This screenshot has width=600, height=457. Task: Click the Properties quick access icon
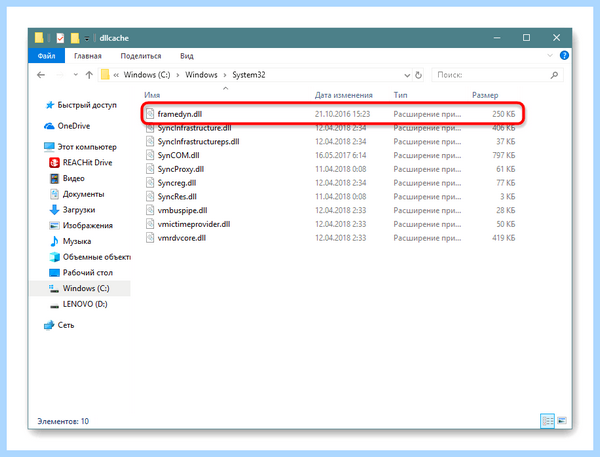60,38
